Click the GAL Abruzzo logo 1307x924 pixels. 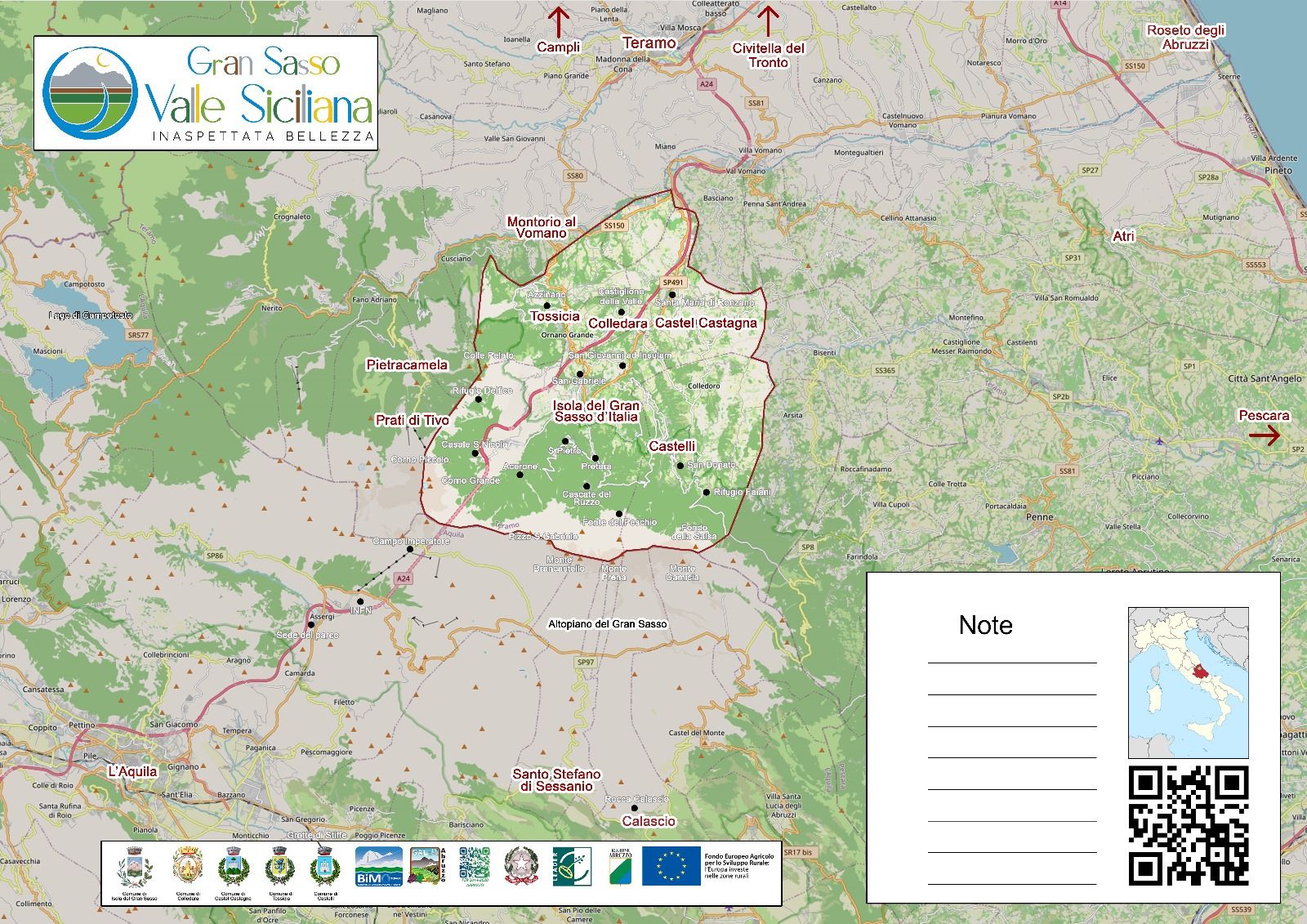click(x=428, y=867)
